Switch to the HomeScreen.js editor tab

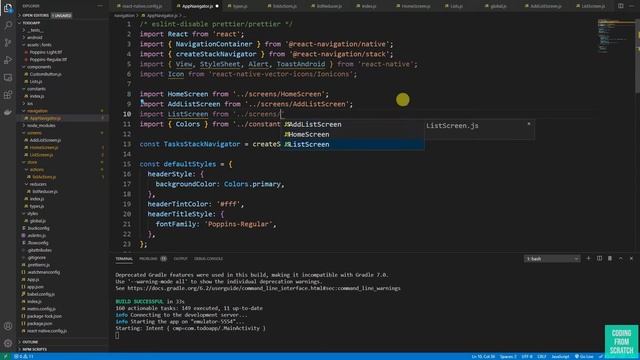416,6
